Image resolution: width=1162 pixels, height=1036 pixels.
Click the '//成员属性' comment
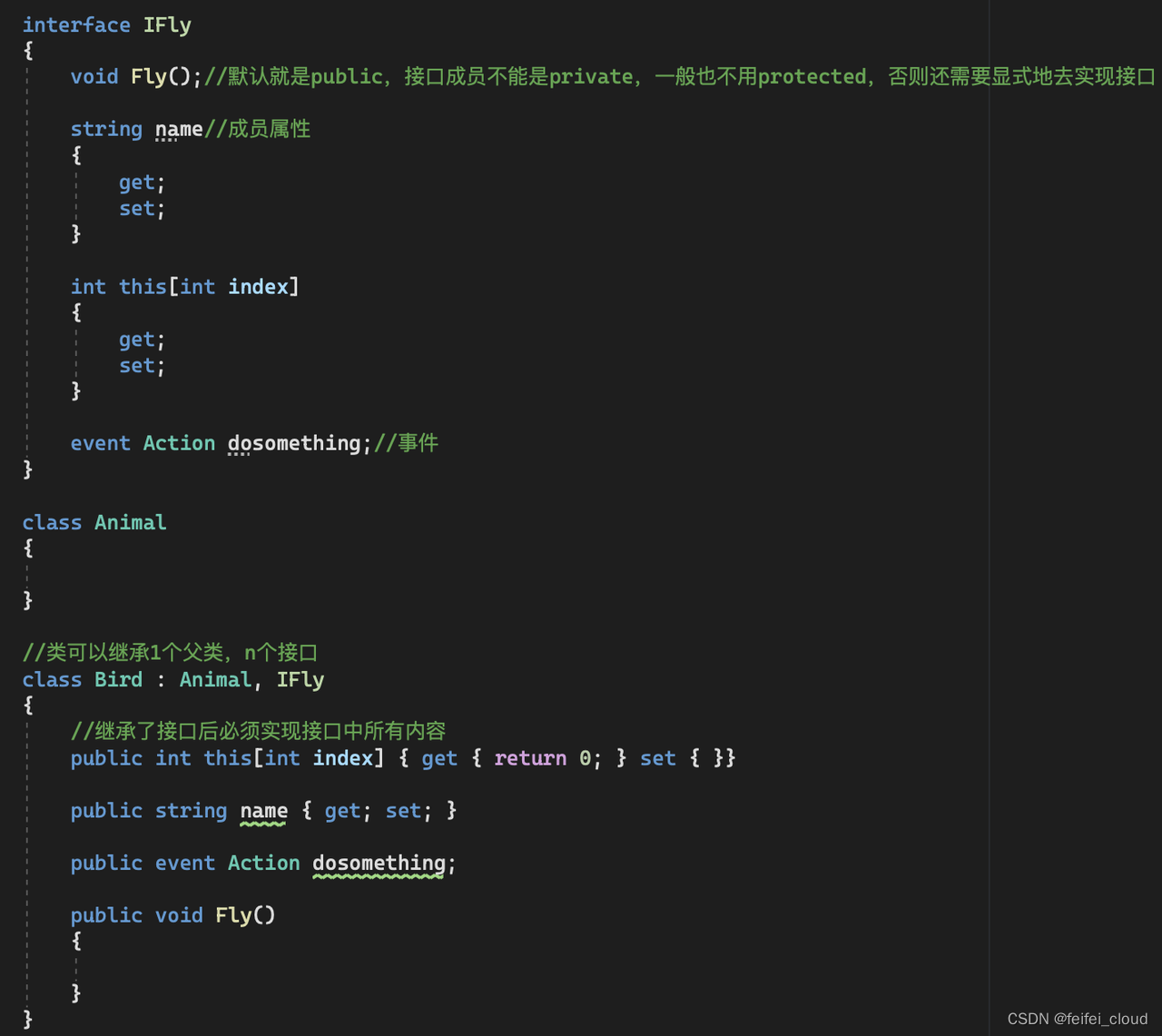click(x=257, y=130)
